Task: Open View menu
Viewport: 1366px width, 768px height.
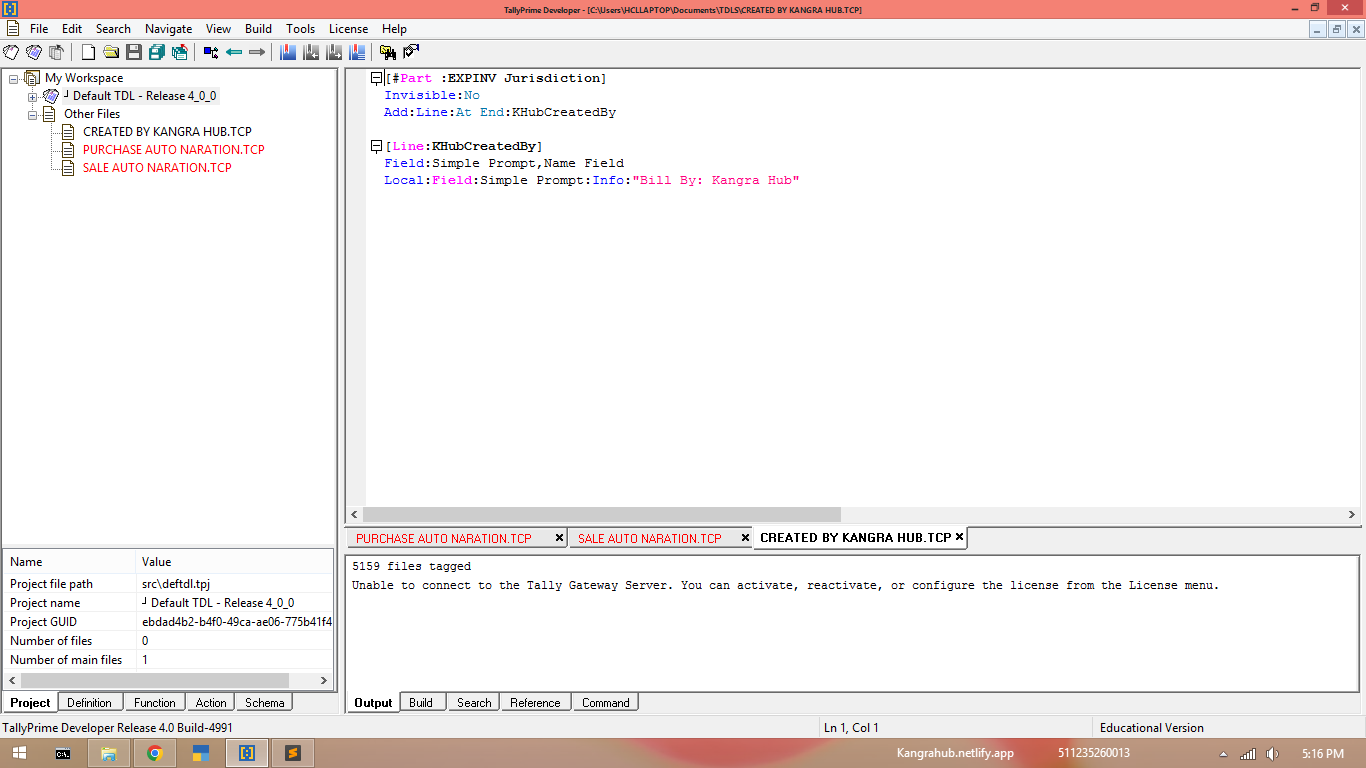Action: 218,29
